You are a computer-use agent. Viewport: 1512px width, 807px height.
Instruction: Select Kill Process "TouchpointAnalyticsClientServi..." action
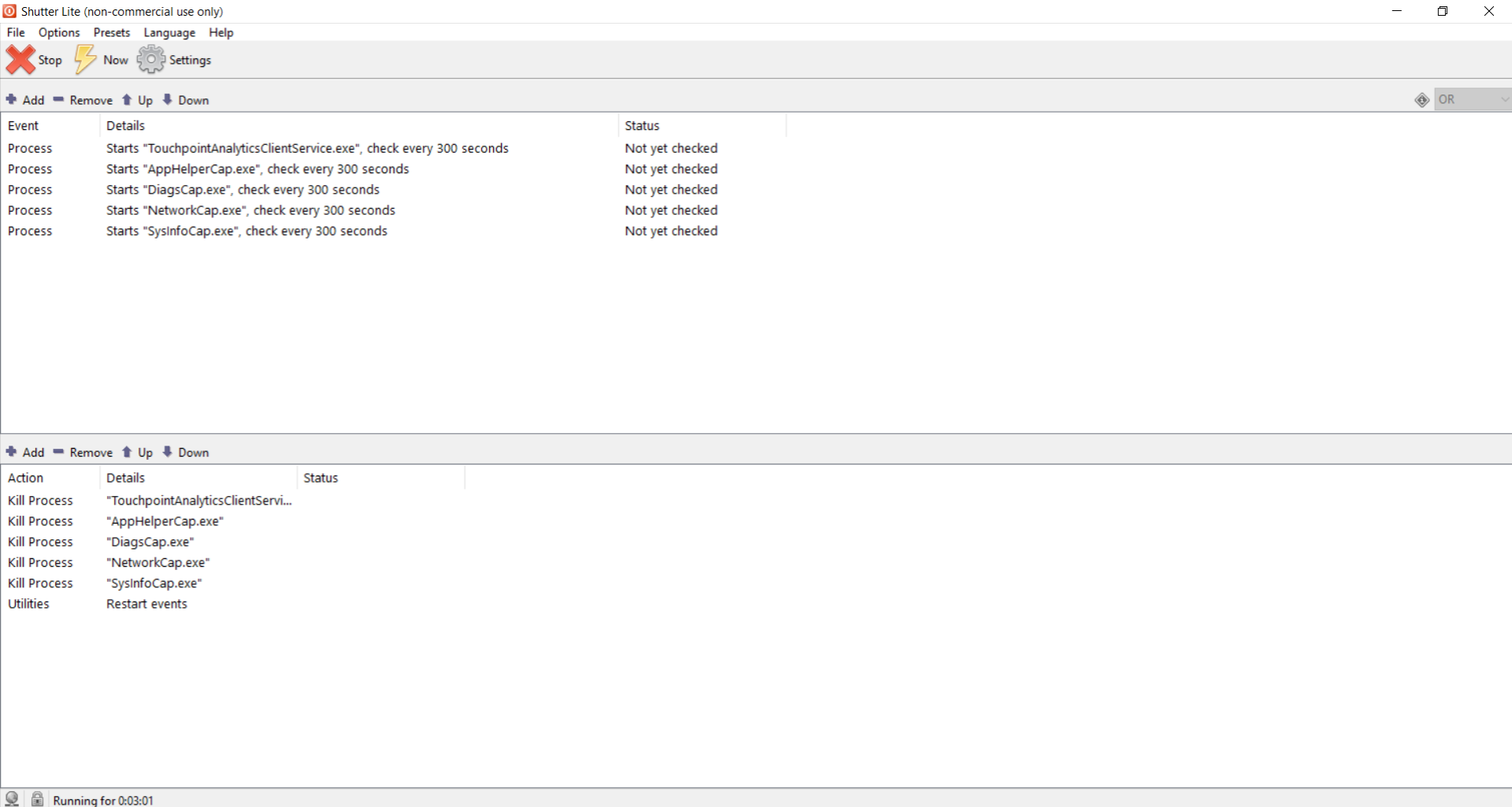point(233,501)
